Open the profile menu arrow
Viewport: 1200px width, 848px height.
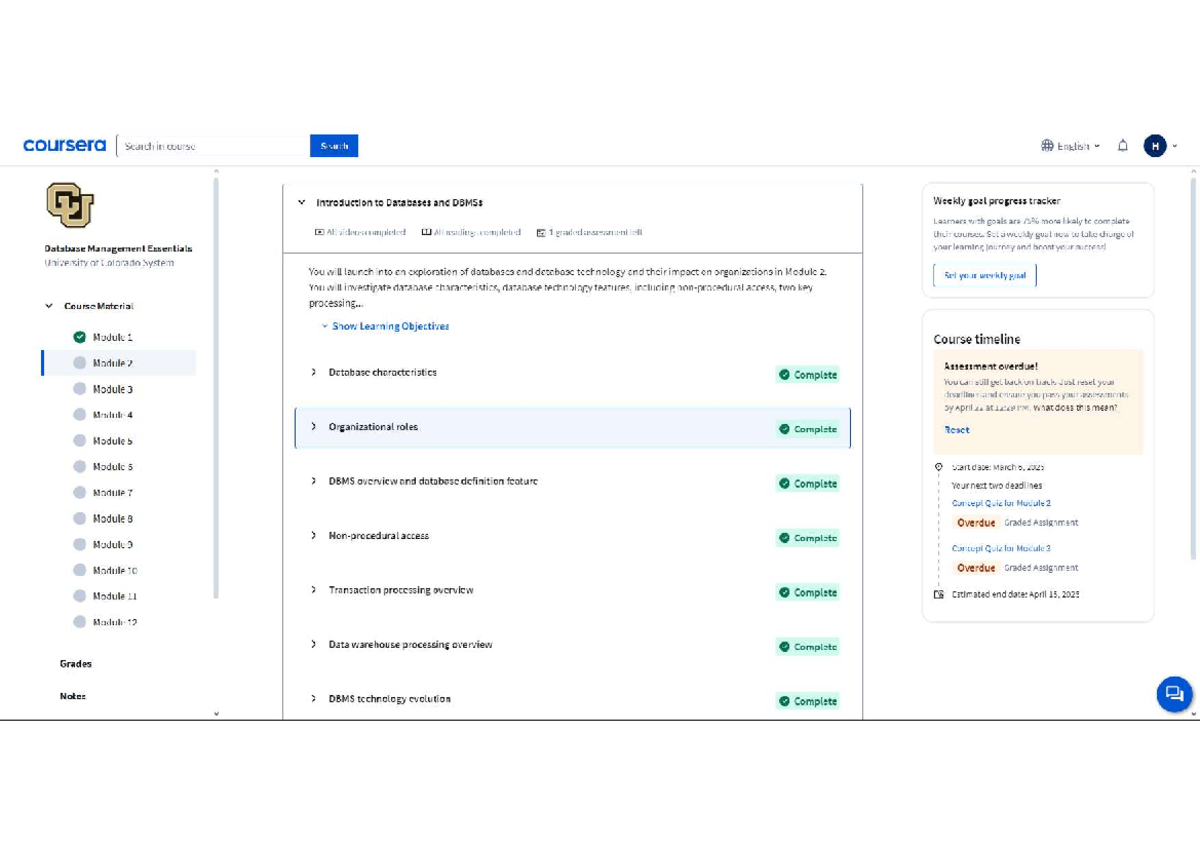1175,146
